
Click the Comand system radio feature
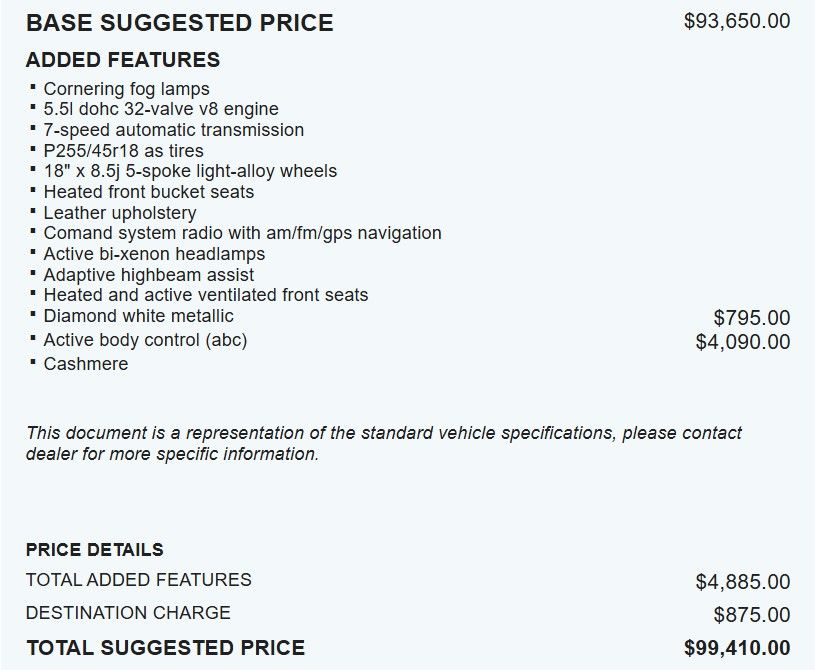(x=242, y=233)
